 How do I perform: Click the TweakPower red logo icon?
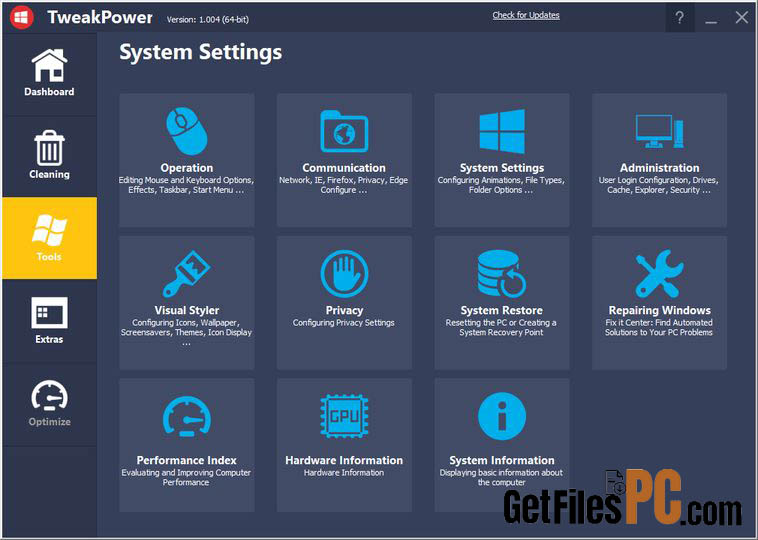(21, 17)
